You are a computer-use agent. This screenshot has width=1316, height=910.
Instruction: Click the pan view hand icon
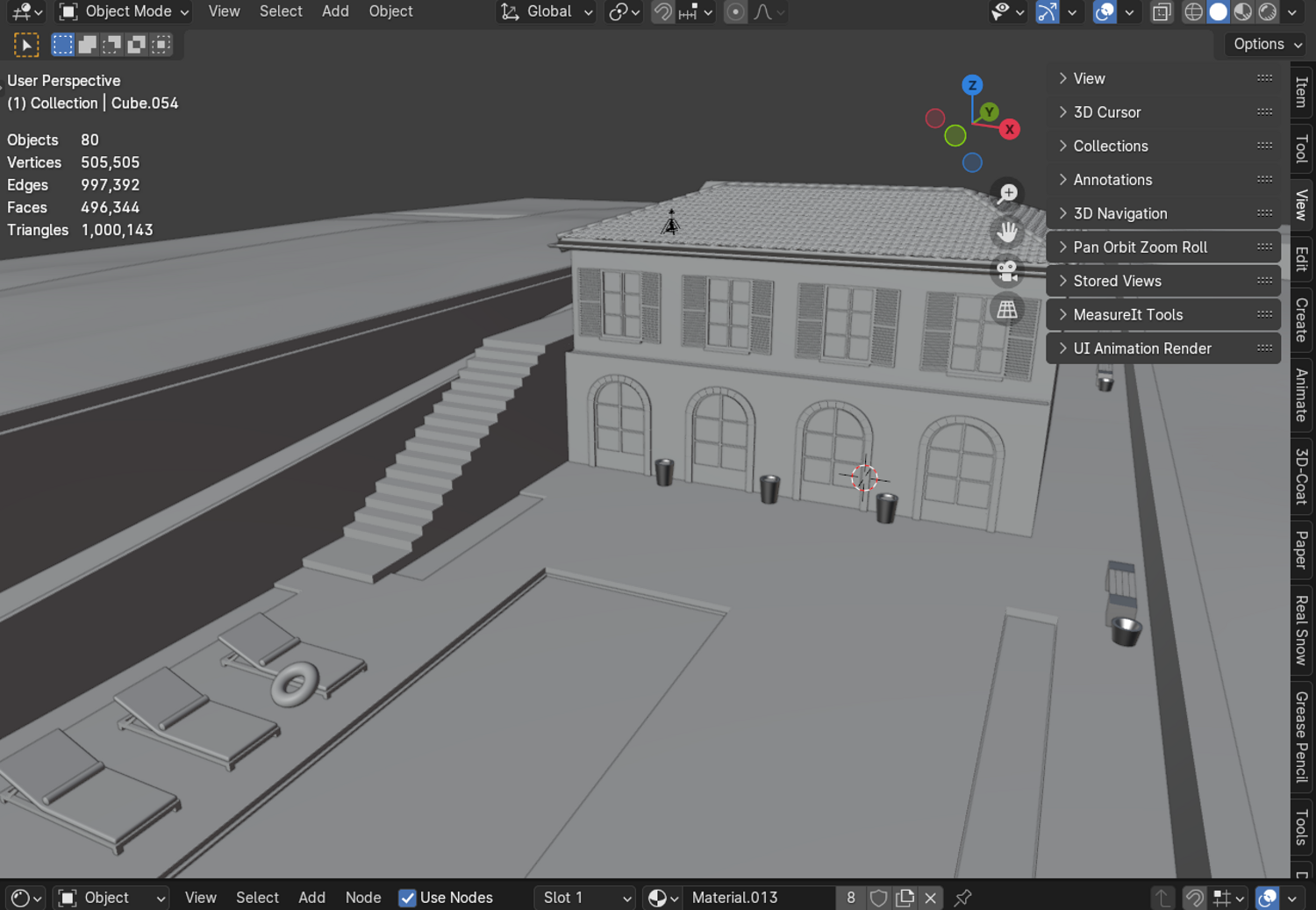[1007, 232]
